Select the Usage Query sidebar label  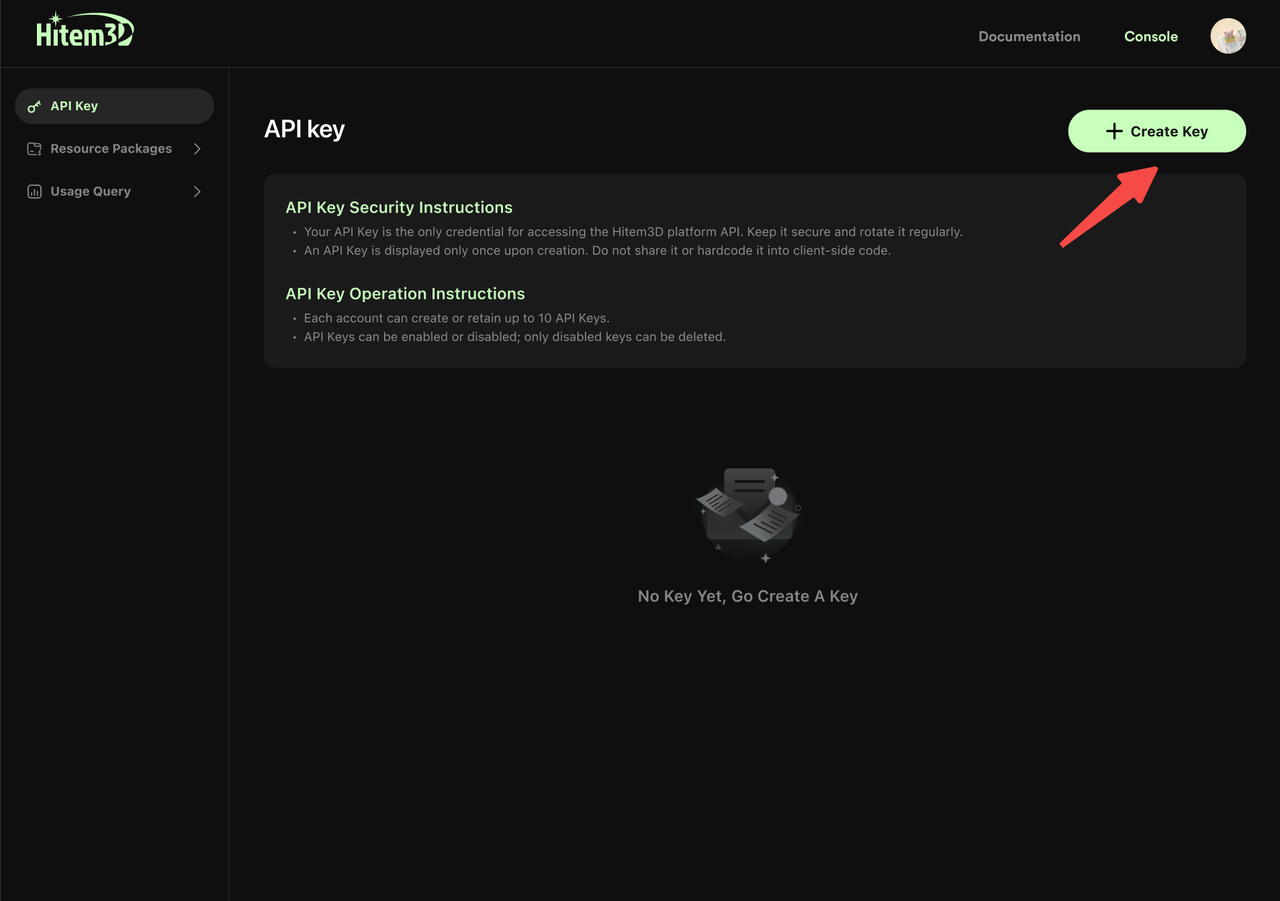coord(91,192)
